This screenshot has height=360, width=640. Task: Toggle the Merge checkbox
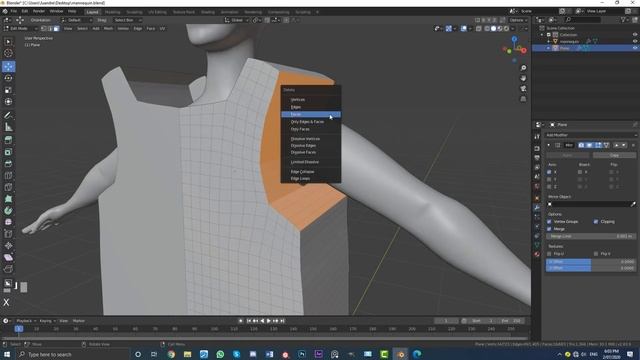549,229
